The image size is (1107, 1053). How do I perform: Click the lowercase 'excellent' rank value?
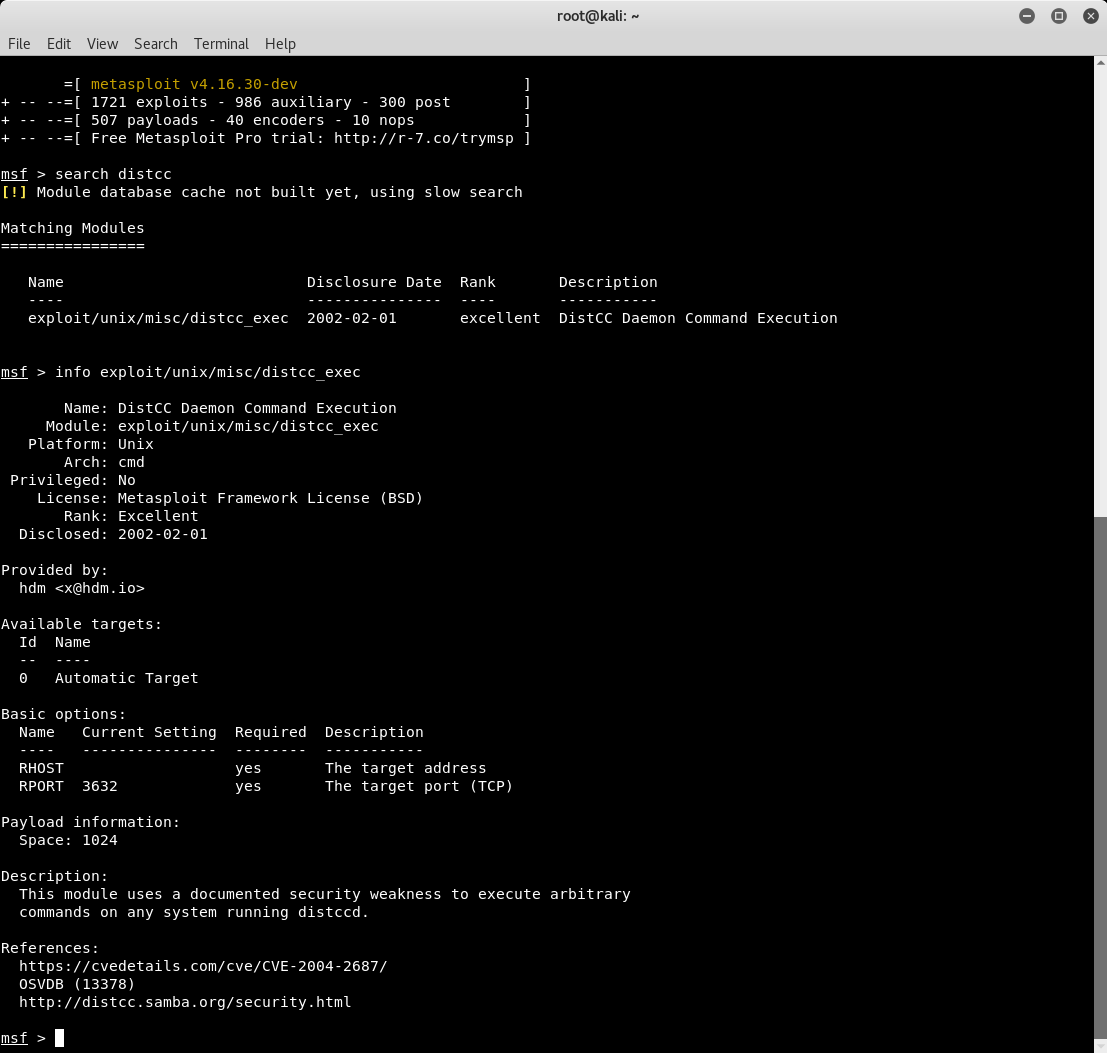click(500, 318)
